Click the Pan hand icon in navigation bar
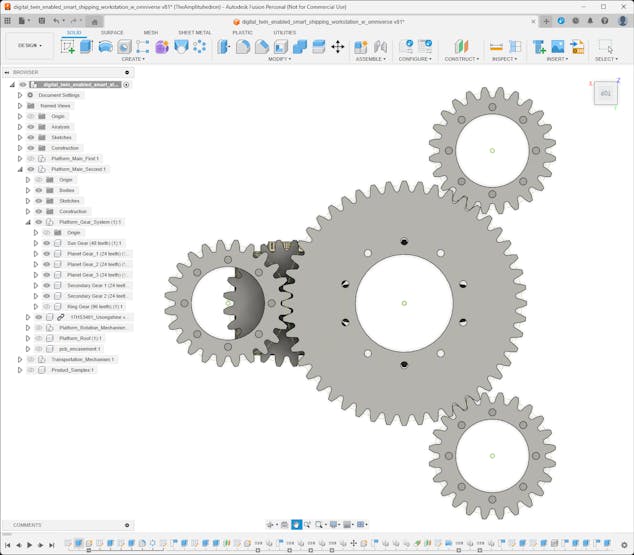 coord(296,525)
